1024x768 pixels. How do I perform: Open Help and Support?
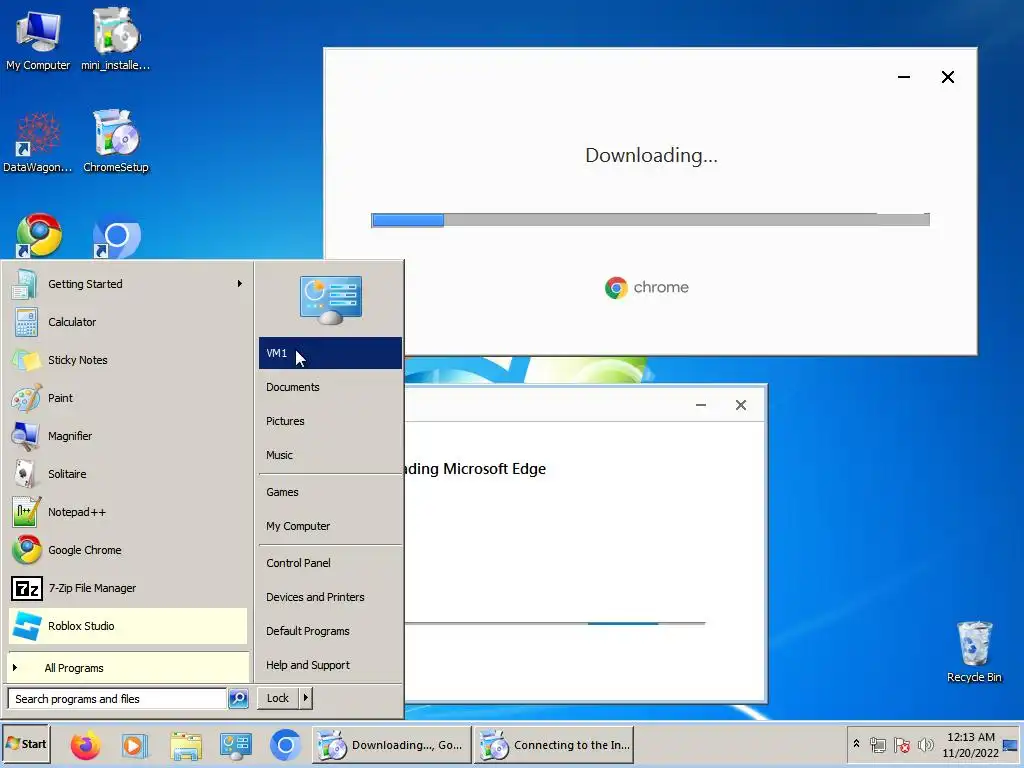330,665
